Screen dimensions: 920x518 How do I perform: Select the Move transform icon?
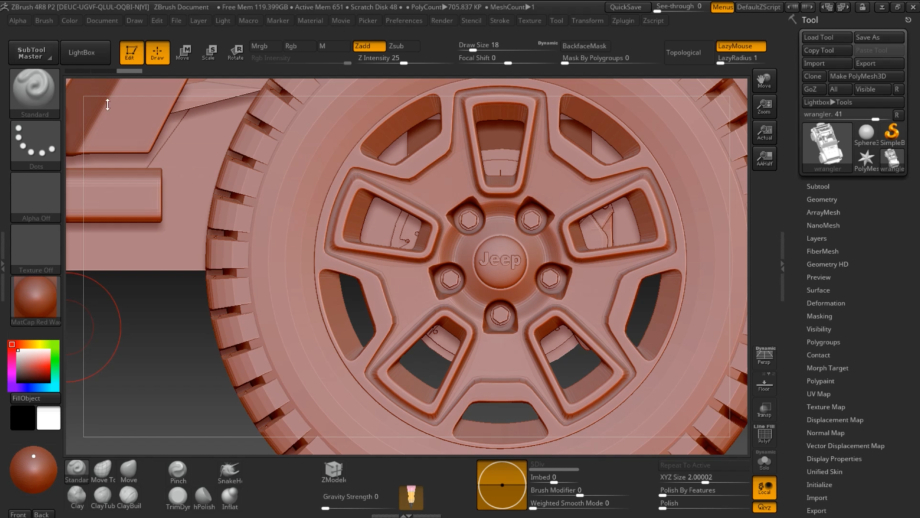[x=183, y=52]
